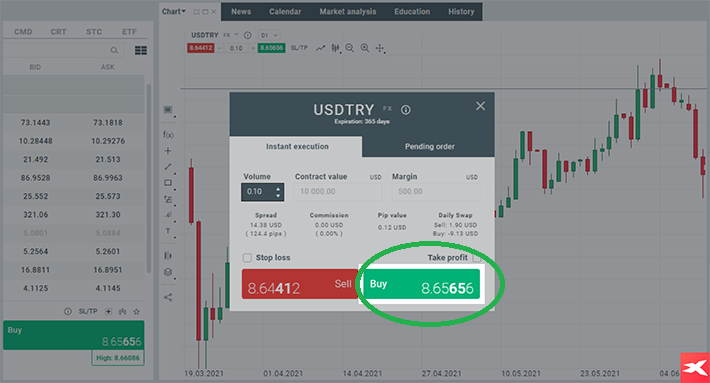This screenshot has width=710, height=383.
Task: Click red 8.64412 sell price in chart toolbar
Action: [201, 48]
